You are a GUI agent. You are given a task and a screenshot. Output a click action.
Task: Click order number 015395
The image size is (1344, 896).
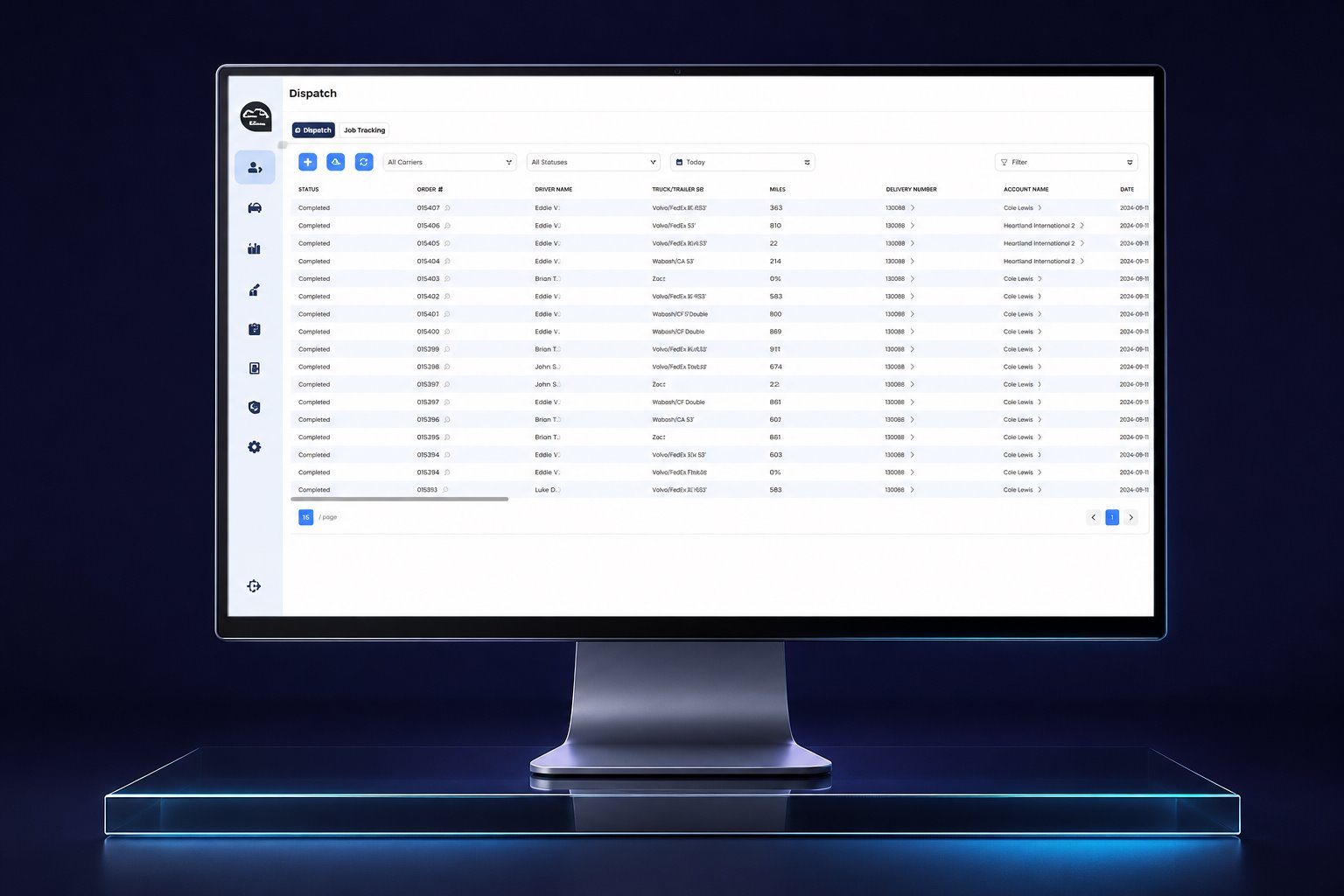pos(428,437)
